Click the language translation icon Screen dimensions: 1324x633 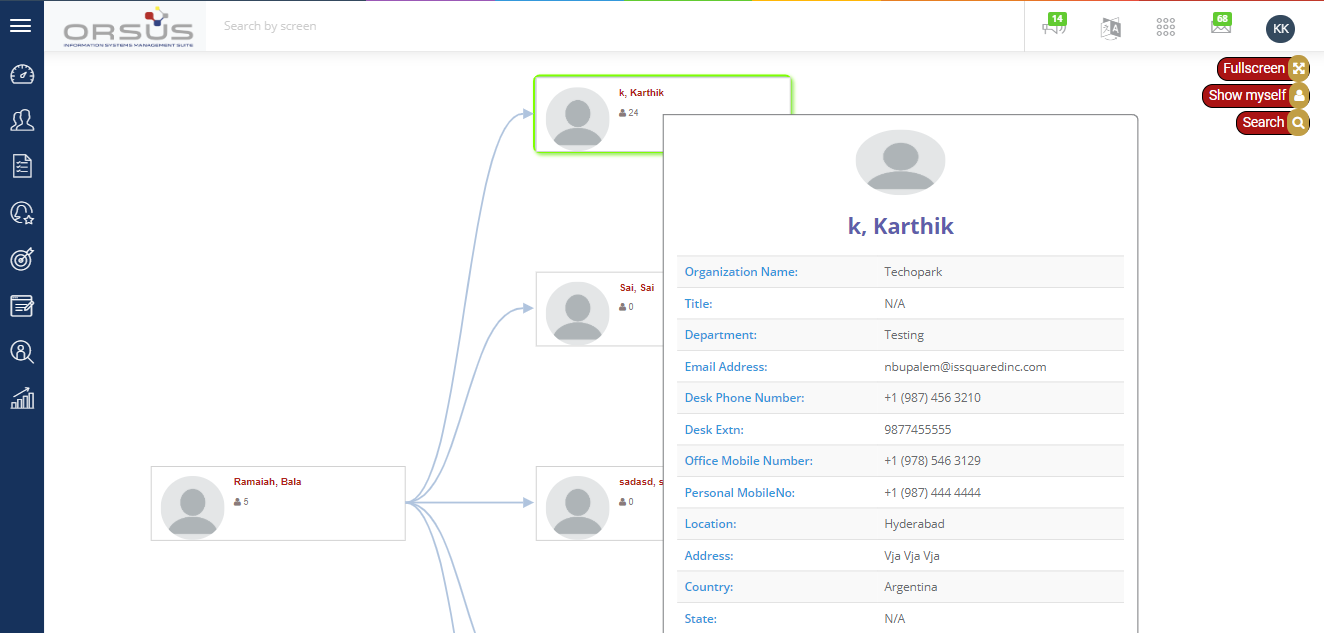pyautogui.click(x=1110, y=28)
